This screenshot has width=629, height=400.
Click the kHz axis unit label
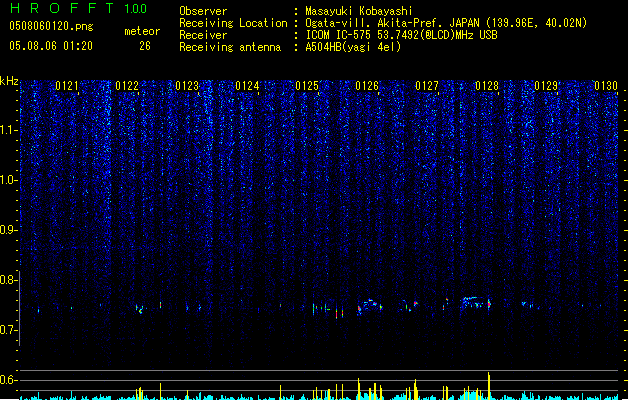click(9, 81)
